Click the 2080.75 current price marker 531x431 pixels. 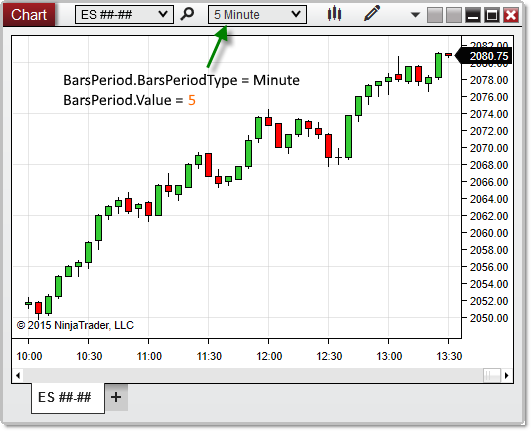(484, 56)
